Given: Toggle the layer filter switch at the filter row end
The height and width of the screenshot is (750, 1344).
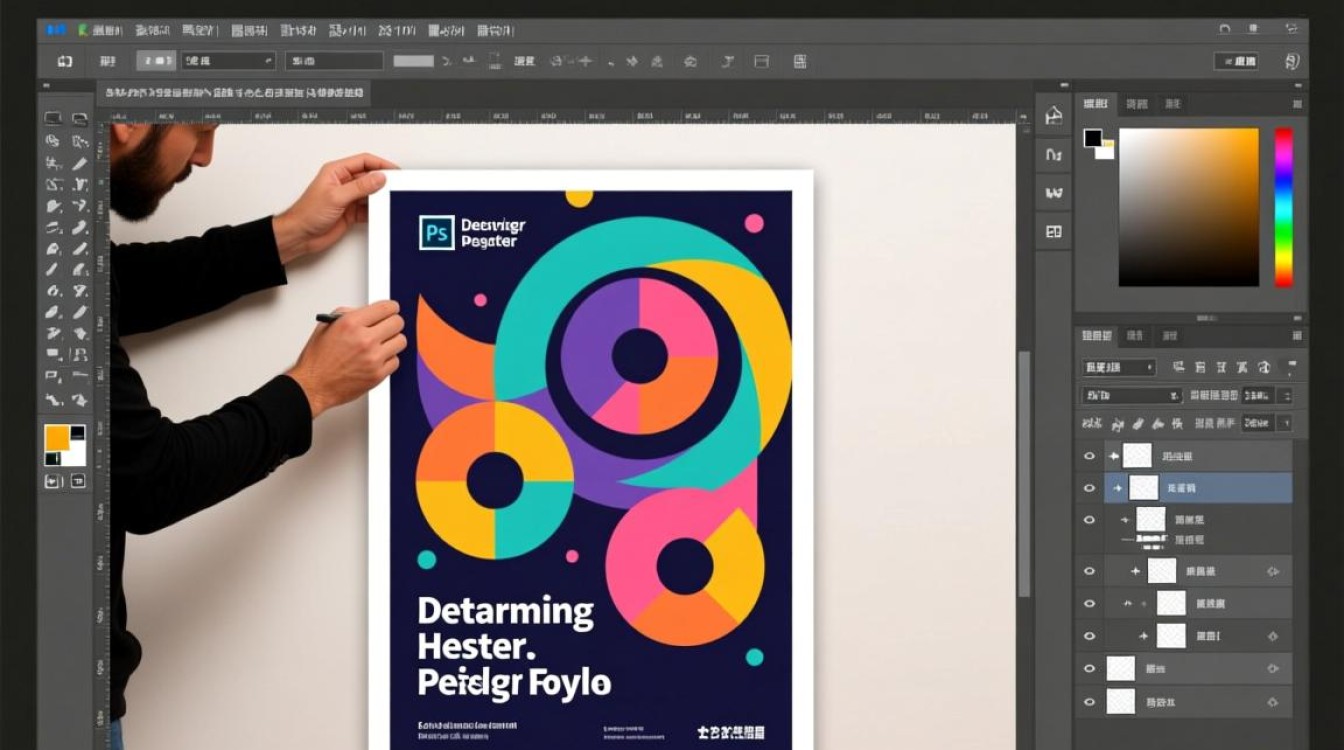Looking at the screenshot, I should [x=1293, y=366].
